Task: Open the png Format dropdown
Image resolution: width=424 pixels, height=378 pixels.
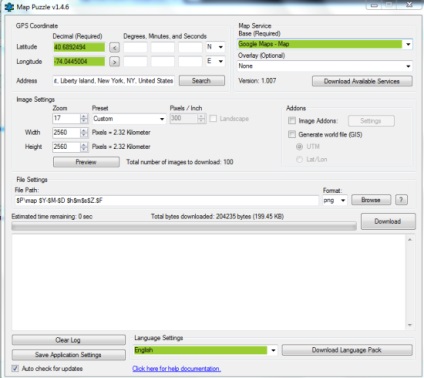Action: (335, 200)
